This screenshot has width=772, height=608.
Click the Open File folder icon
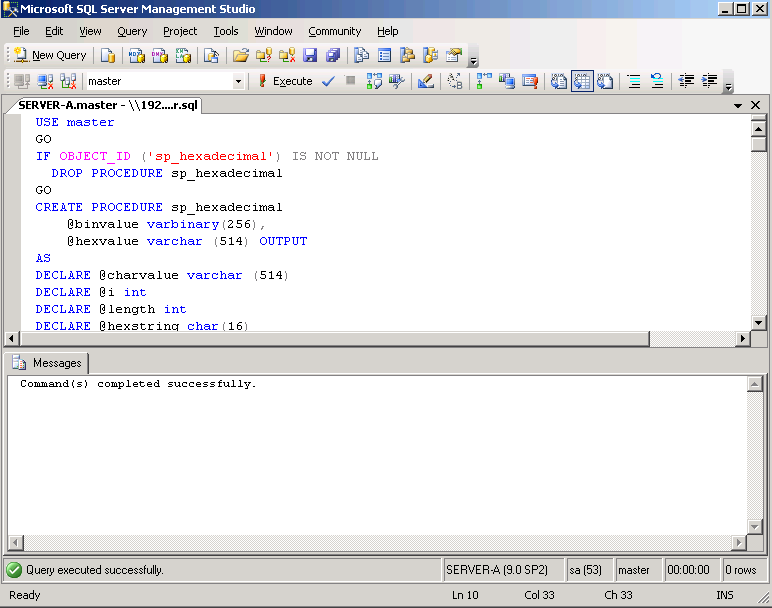(240, 56)
